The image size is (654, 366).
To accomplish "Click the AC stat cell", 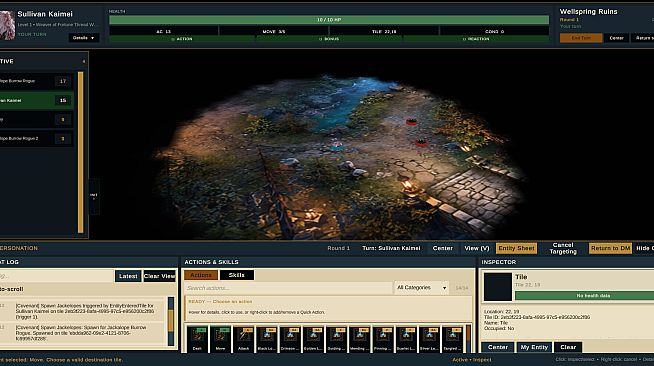I will [x=164, y=31].
